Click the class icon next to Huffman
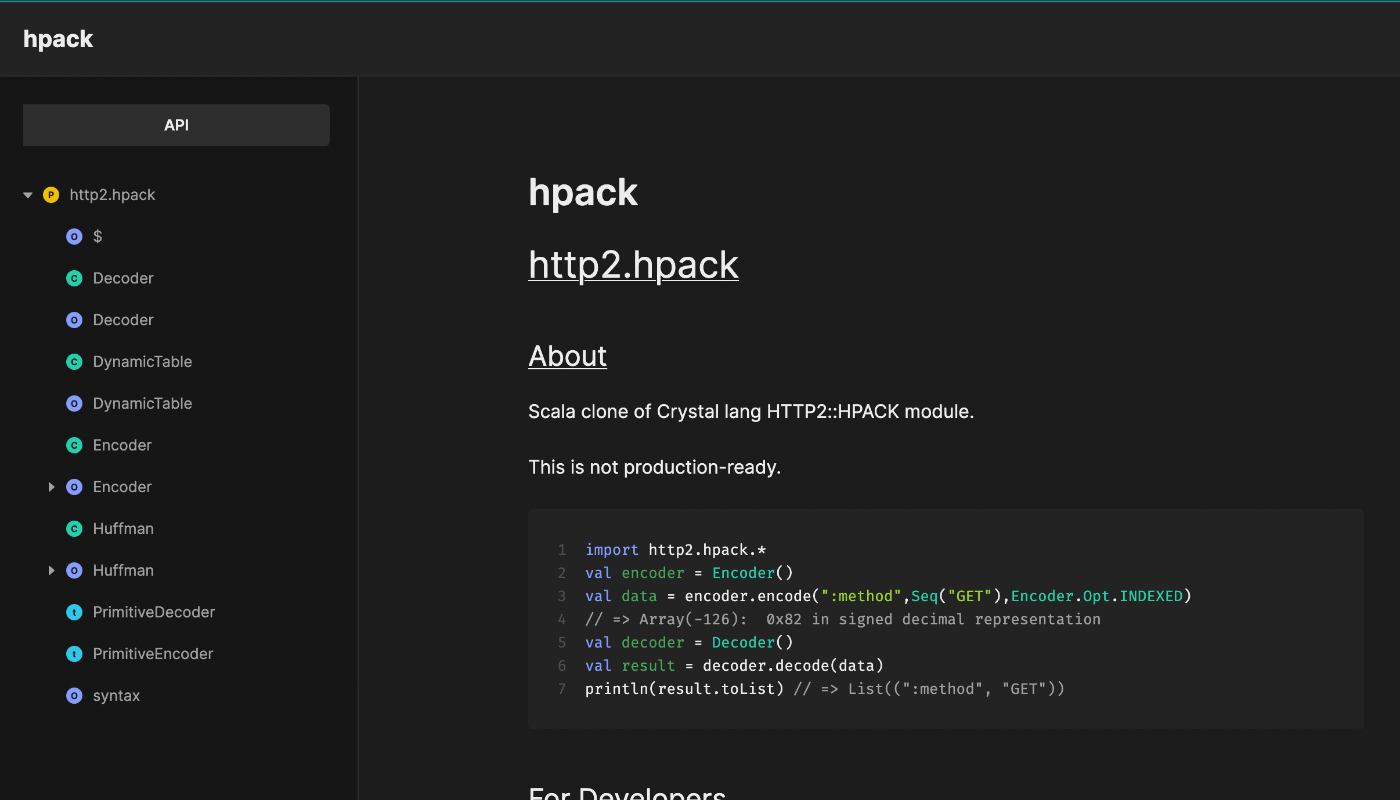This screenshot has height=800, width=1400. click(x=74, y=528)
